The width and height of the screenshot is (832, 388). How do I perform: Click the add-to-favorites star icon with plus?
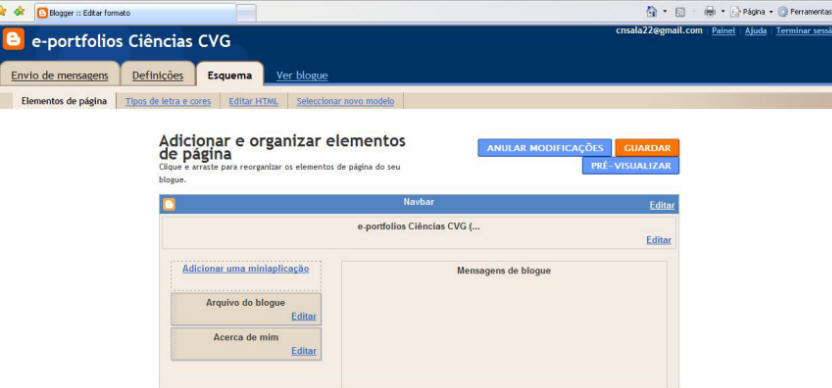pyautogui.click(x=20, y=11)
